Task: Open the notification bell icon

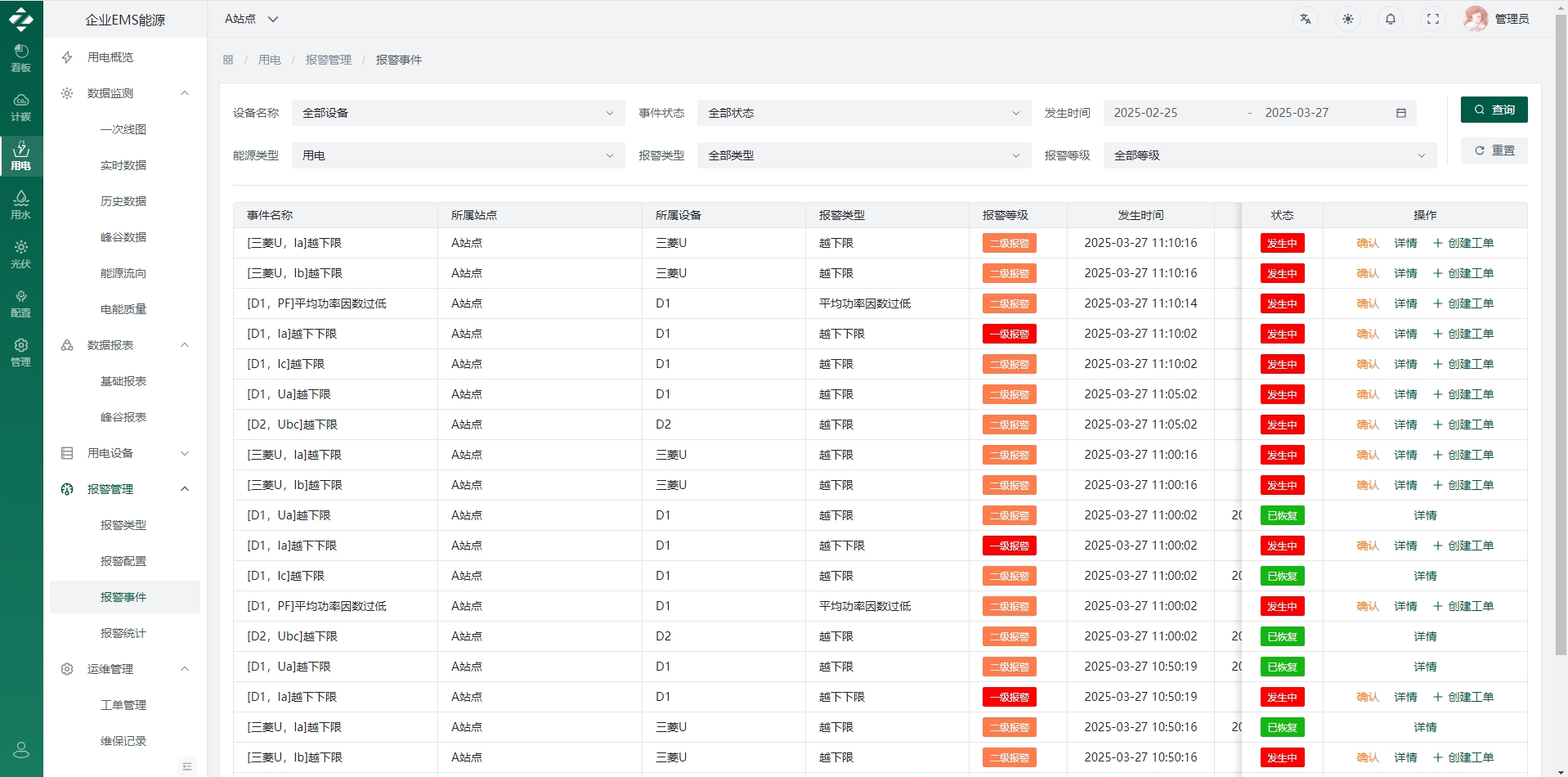Action: [1391, 19]
